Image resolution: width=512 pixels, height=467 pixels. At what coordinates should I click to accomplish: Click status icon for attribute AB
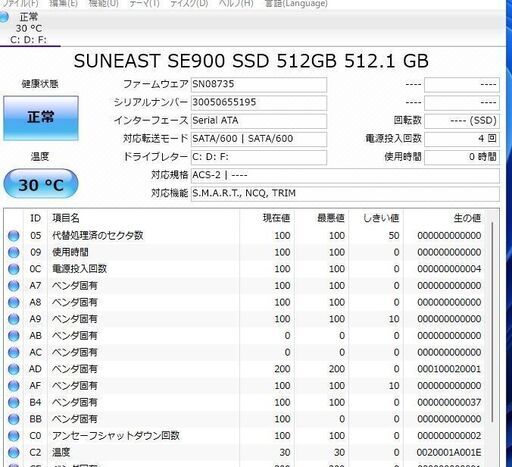coord(14,336)
